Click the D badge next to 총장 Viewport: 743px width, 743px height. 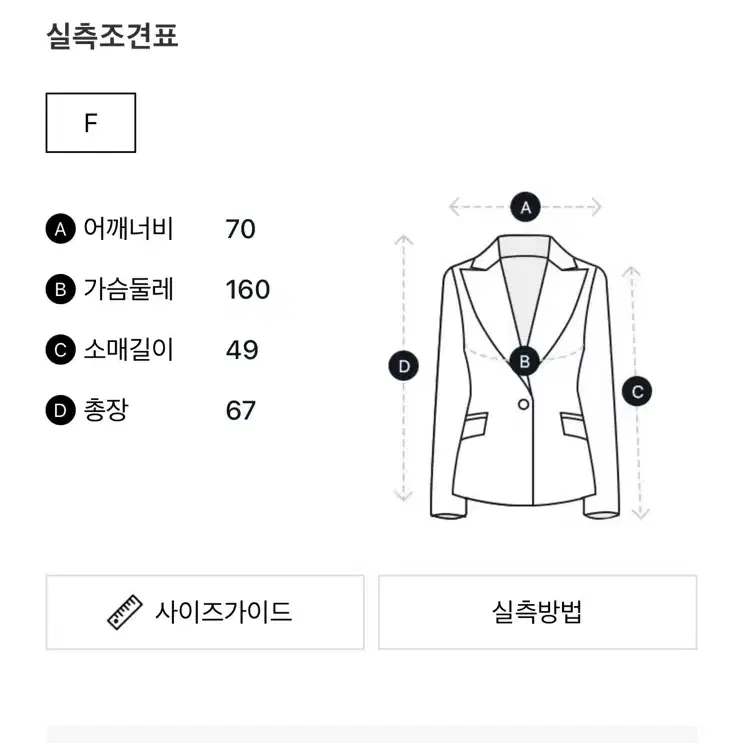coord(60,410)
